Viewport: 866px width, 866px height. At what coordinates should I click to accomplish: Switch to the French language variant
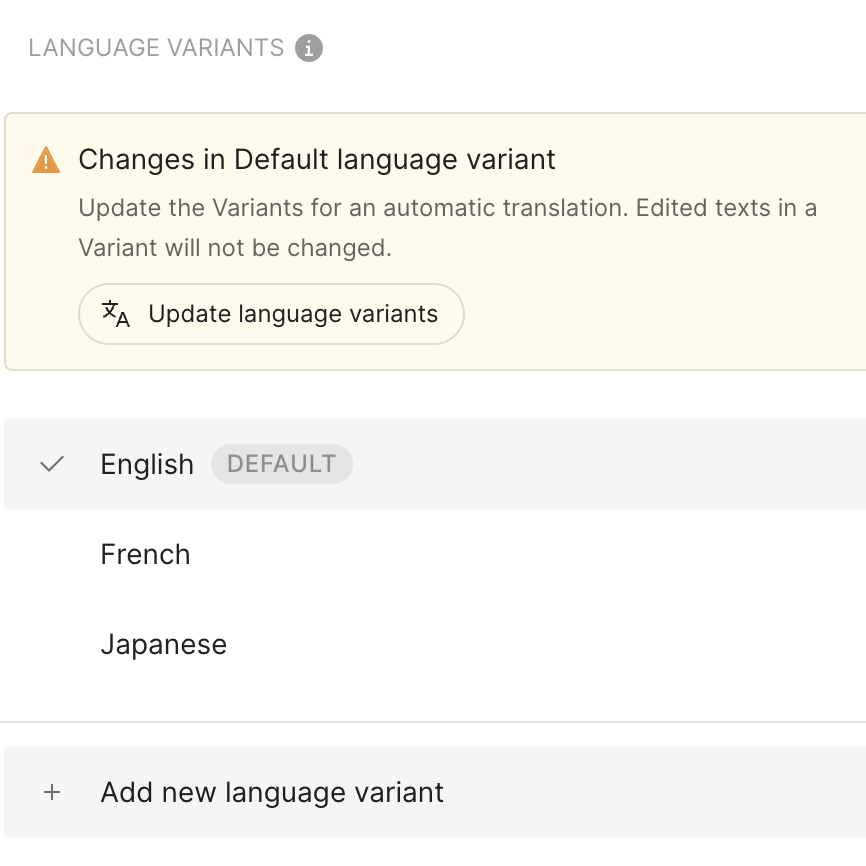pos(145,554)
